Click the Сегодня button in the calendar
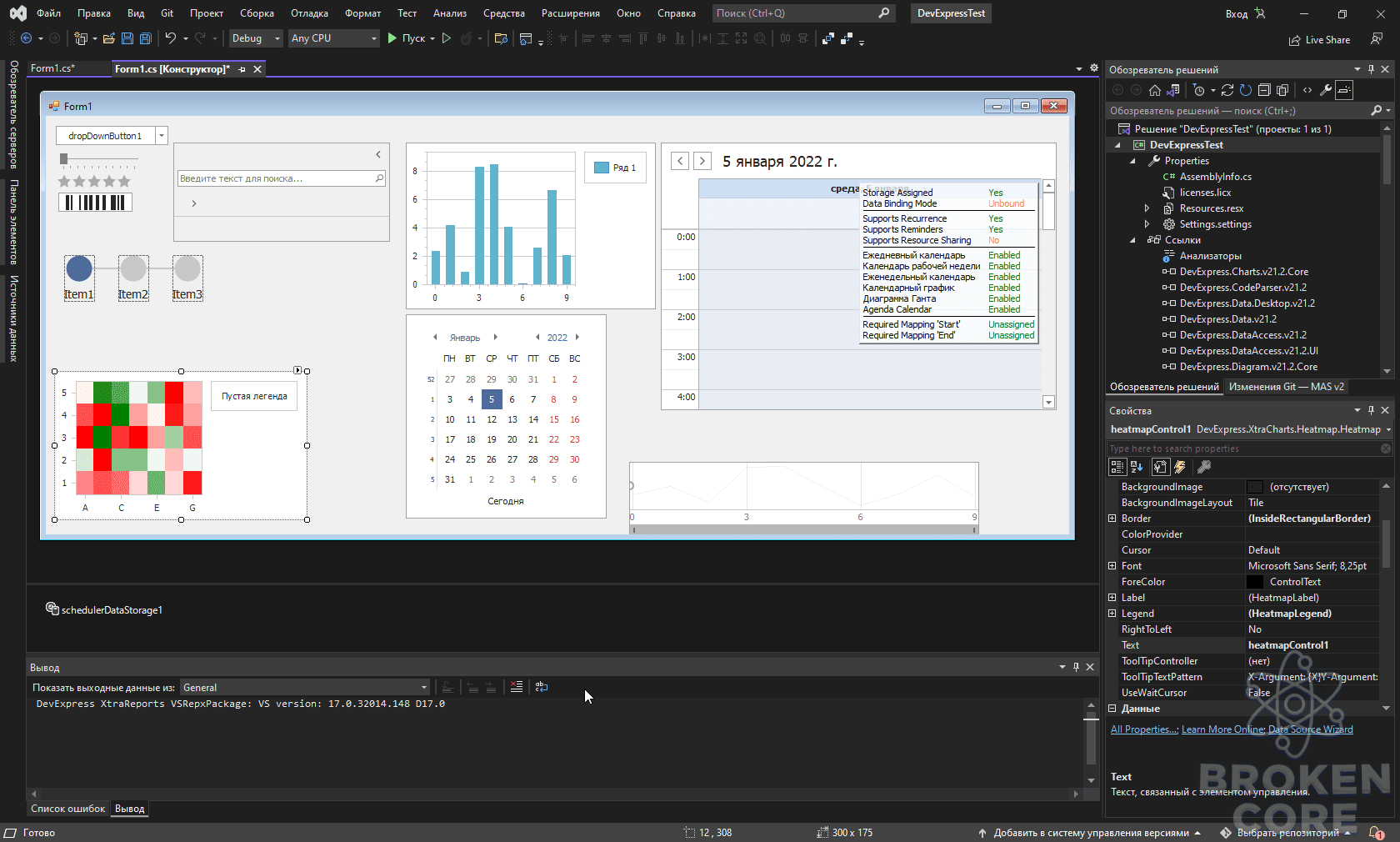The height and width of the screenshot is (842, 1400). [x=506, y=501]
